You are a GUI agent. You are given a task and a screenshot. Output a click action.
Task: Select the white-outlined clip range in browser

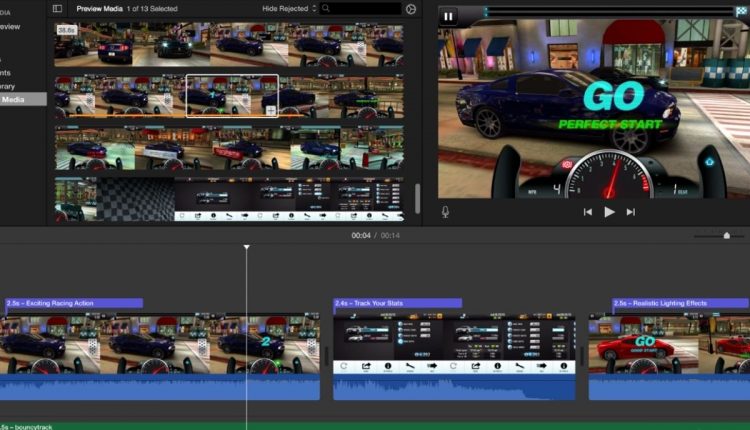tap(232, 96)
